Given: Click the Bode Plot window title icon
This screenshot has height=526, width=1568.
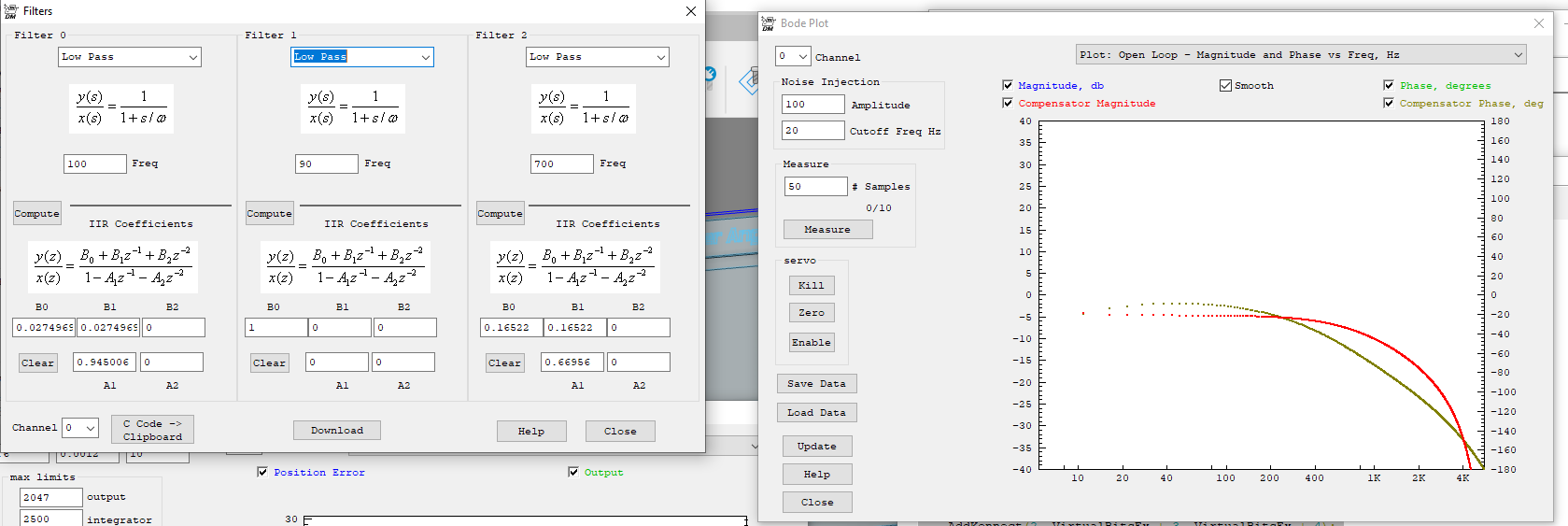Looking at the screenshot, I should [769, 23].
